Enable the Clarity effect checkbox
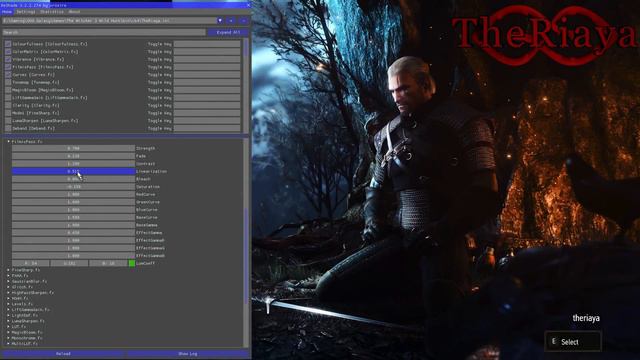The height and width of the screenshot is (360, 640). point(8,105)
